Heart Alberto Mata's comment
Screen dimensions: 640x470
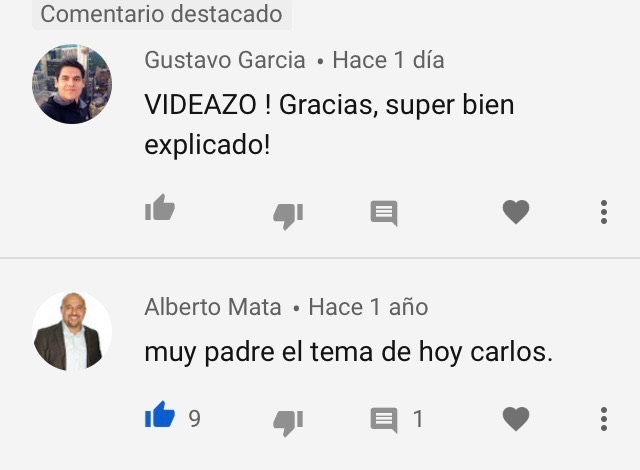tap(516, 419)
